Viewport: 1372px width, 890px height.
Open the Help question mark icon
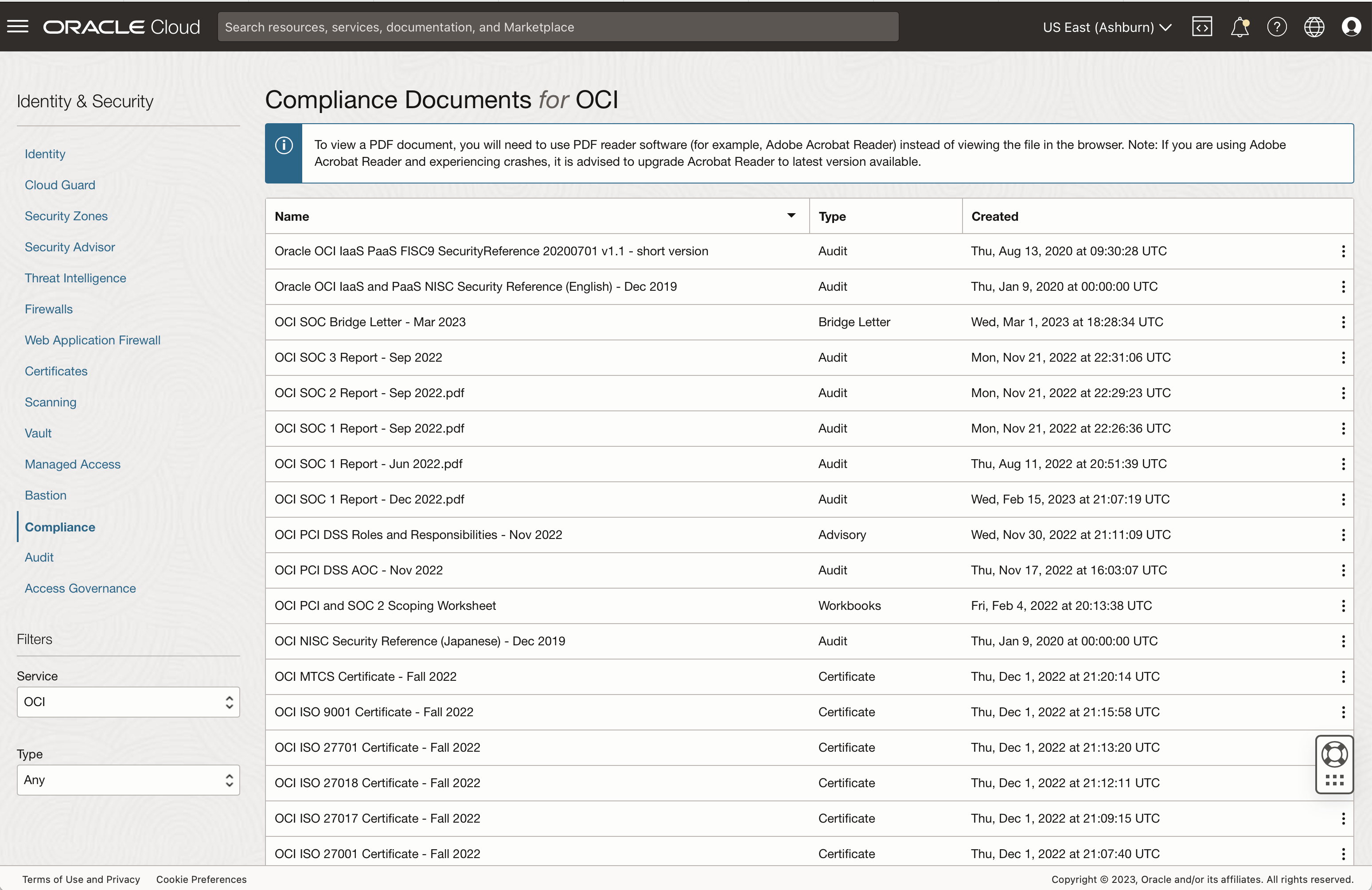tap(1277, 27)
